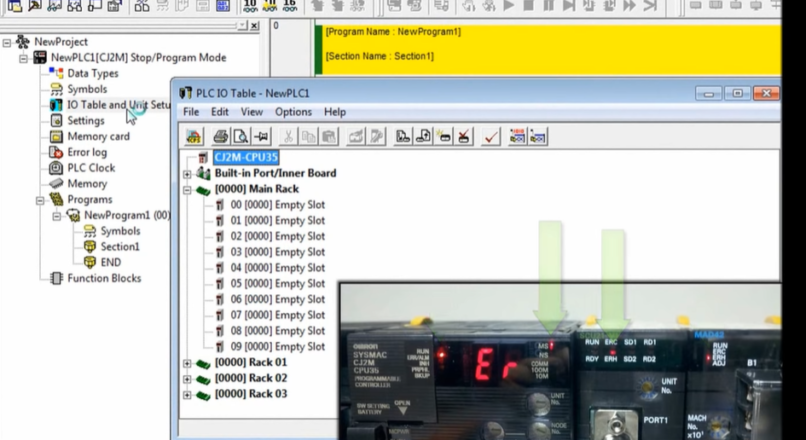The width and height of the screenshot is (806, 440).
Task: Click the play triangle icon in main toolbar
Action: [x=509, y=6]
